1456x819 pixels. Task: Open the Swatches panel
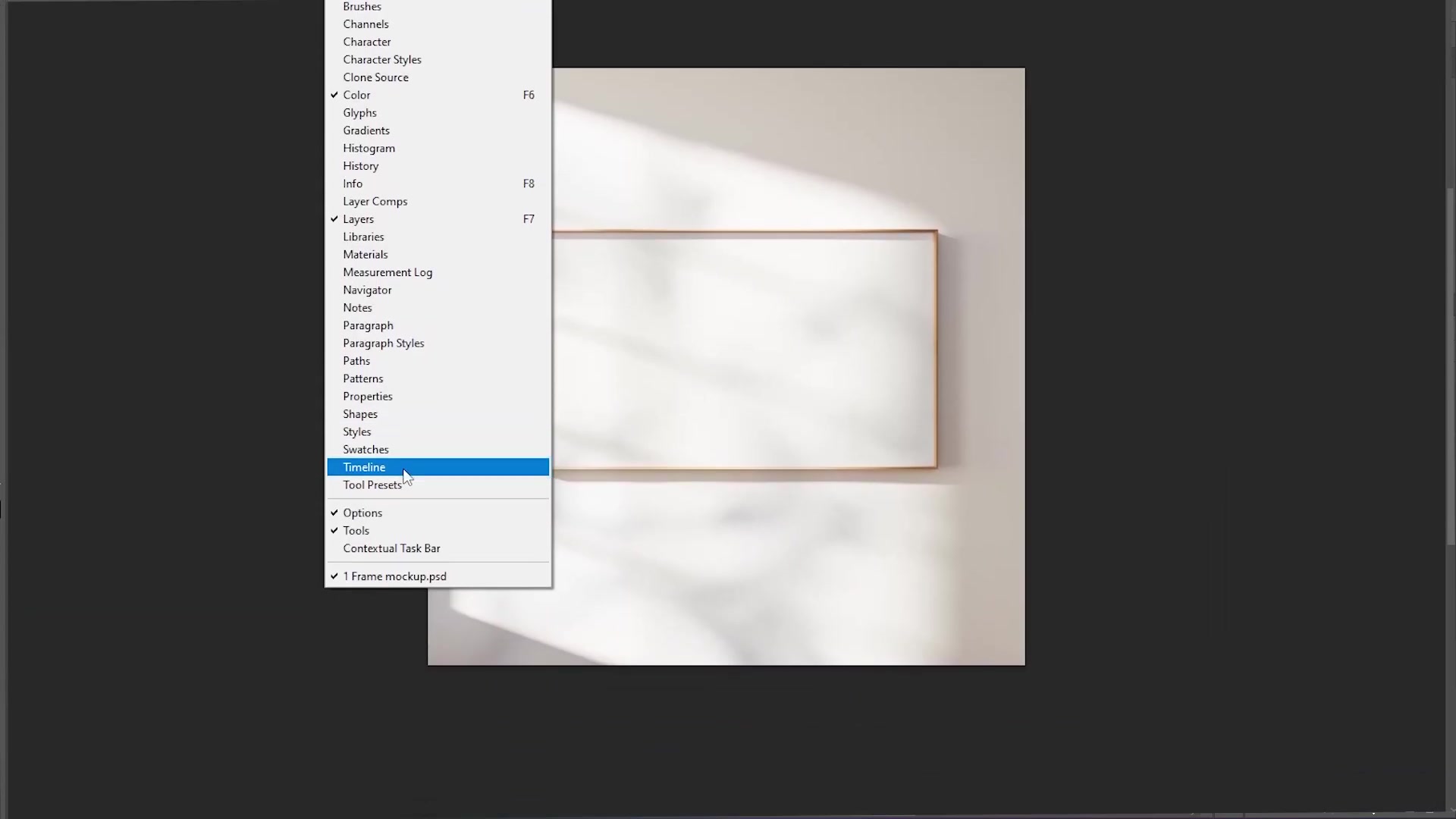pyautogui.click(x=366, y=449)
